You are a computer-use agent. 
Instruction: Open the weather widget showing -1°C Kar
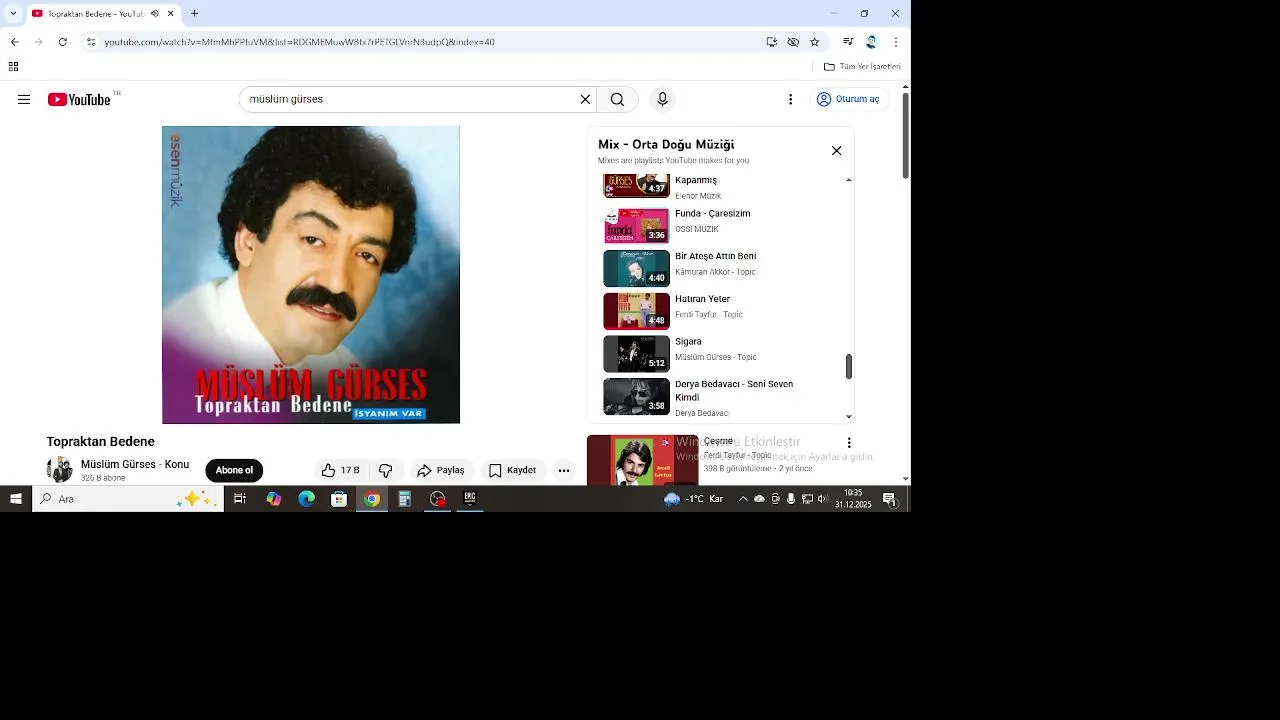694,499
